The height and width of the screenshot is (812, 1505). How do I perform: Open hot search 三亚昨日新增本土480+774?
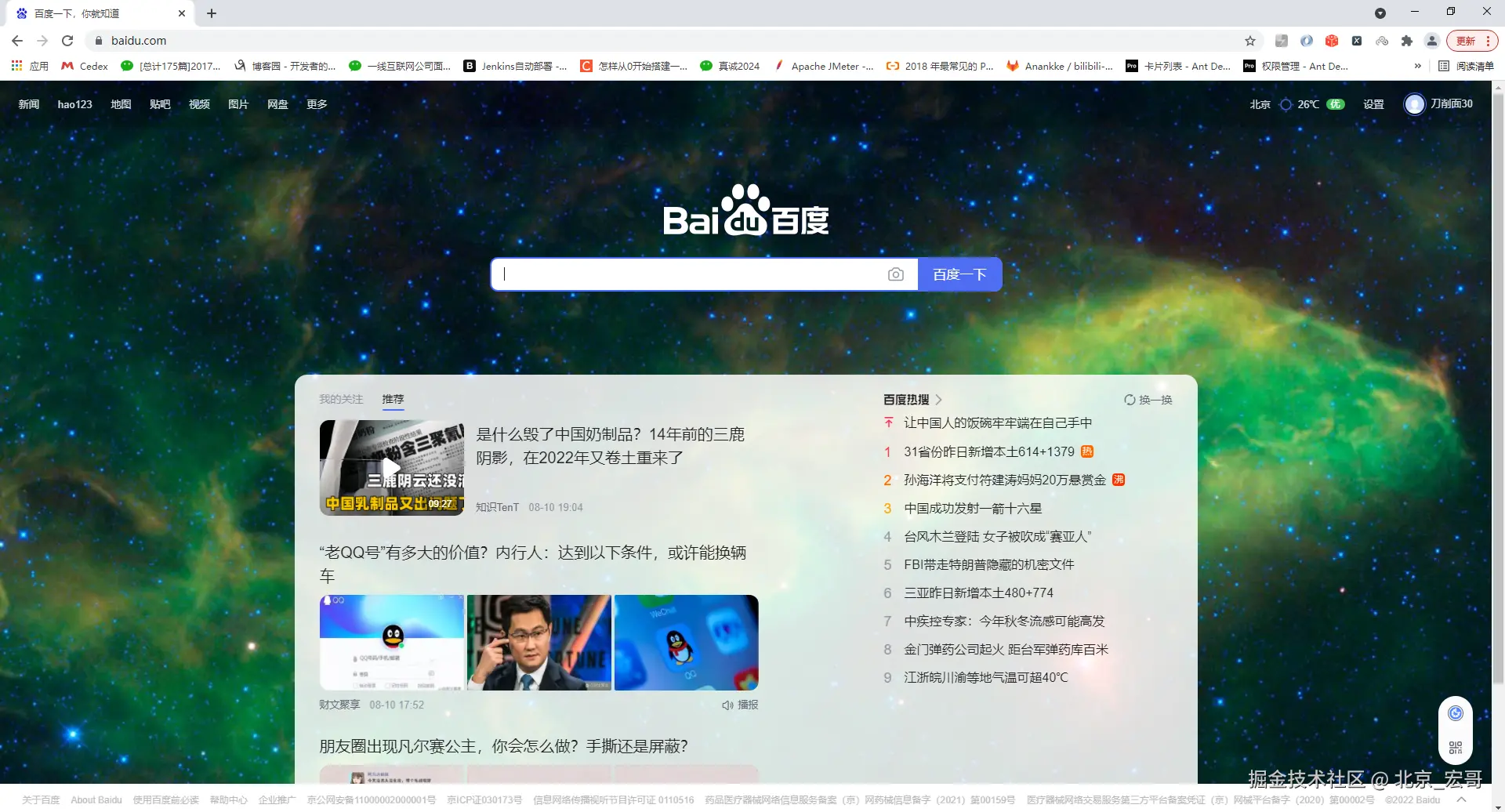pos(979,593)
